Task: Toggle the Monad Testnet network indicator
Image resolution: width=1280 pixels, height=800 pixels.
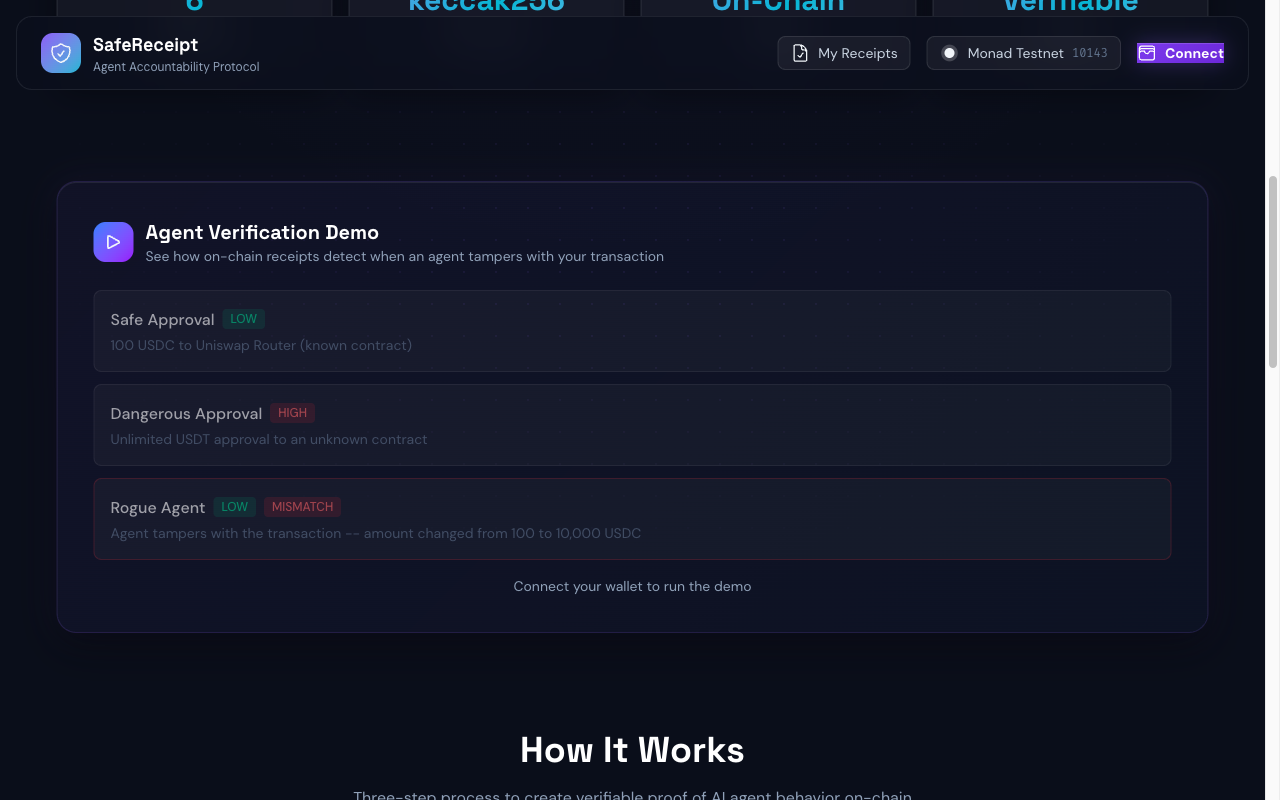Action: [1023, 52]
